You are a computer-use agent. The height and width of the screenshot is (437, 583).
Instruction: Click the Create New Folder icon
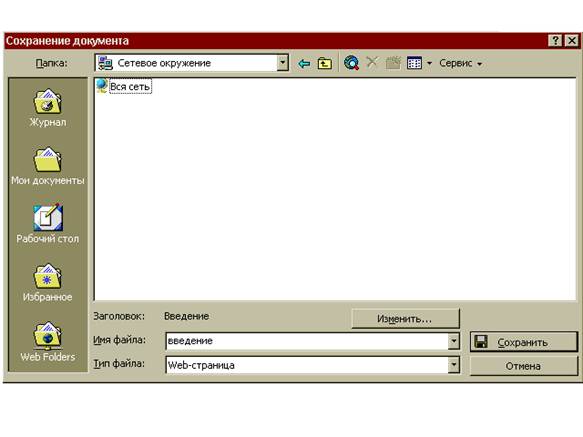click(x=393, y=63)
